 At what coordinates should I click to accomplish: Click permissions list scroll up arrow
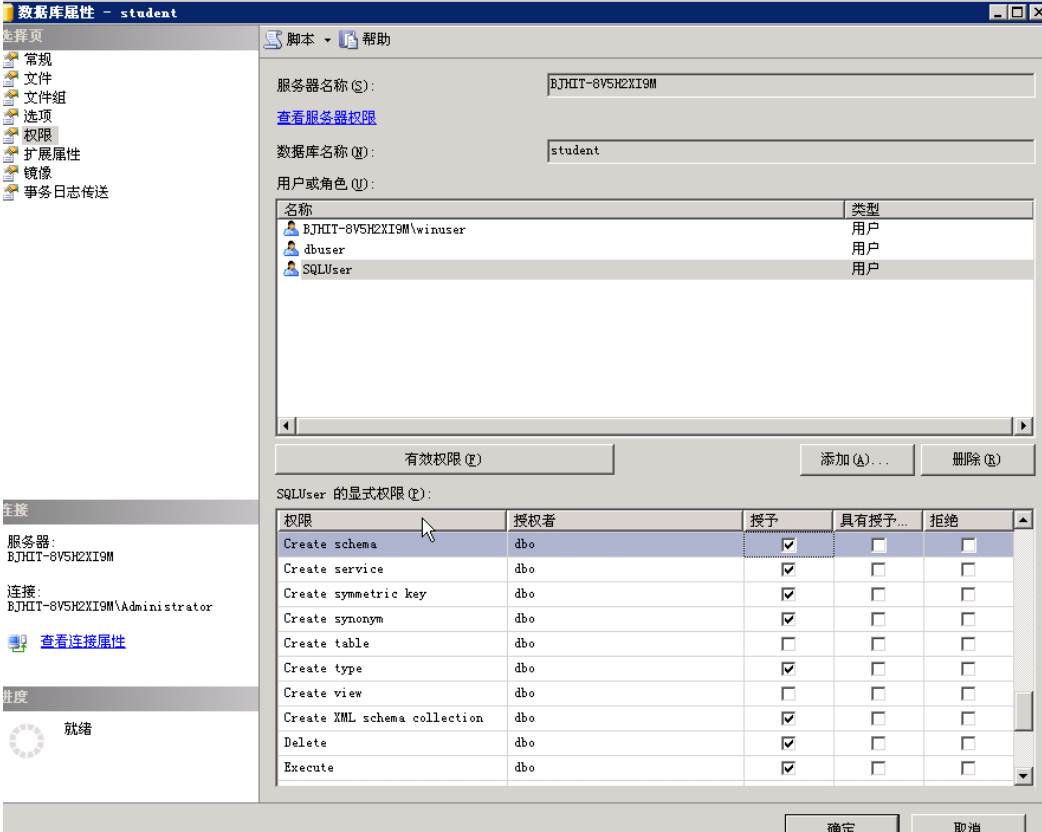1023,520
